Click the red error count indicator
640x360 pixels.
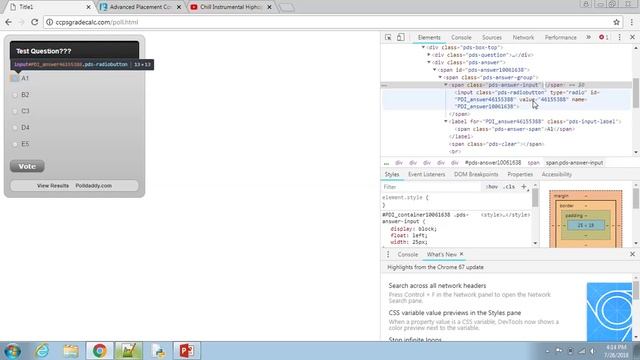604,37
